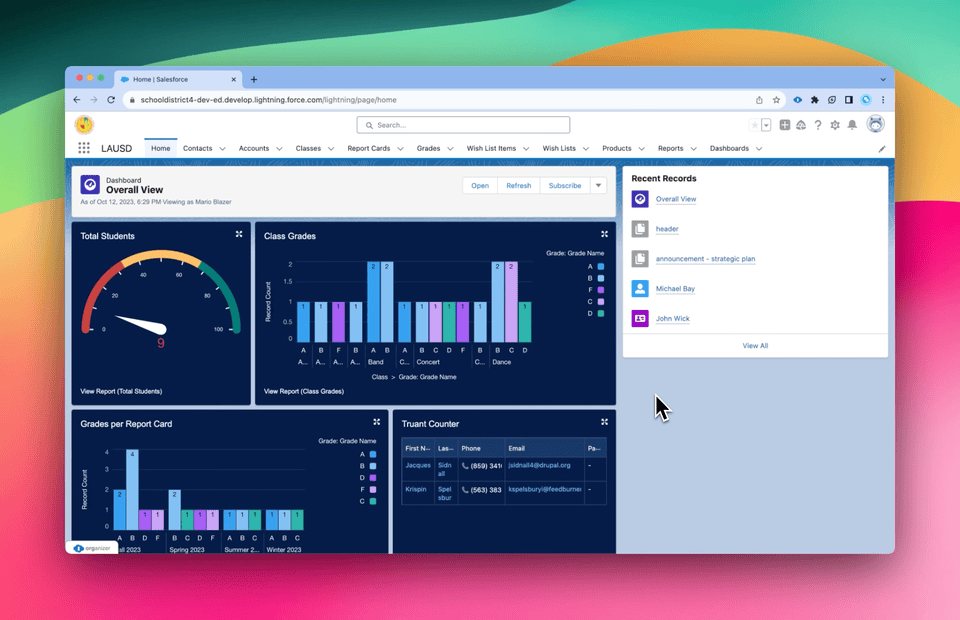Refresh the Overall View dashboard
960x620 pixels.
tap(519, 185)
